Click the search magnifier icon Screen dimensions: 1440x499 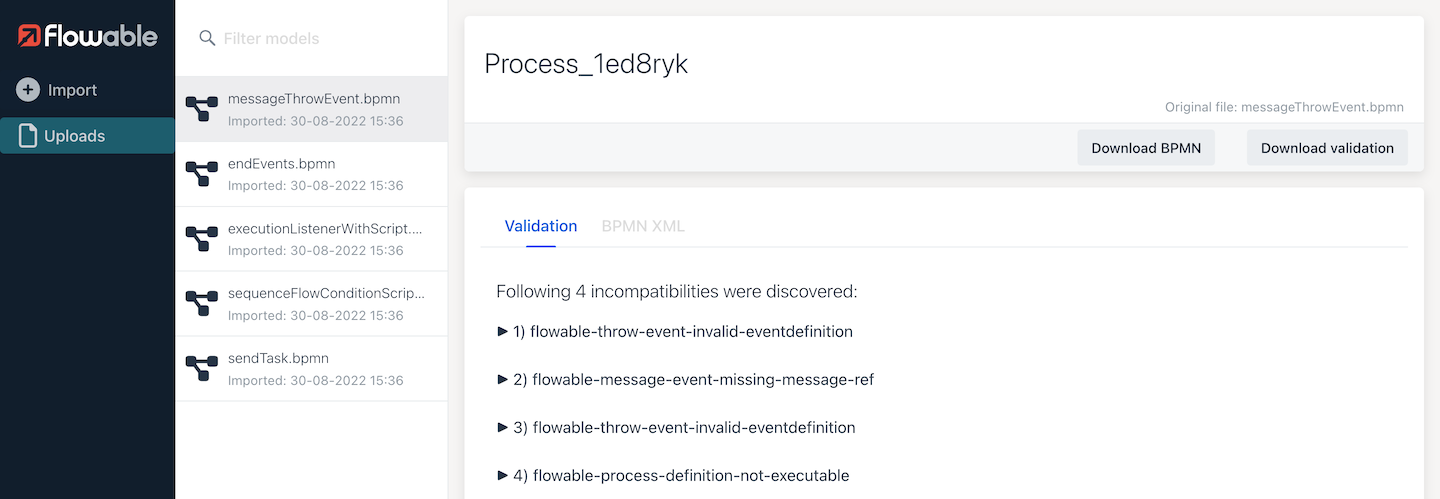pos(207,38)
